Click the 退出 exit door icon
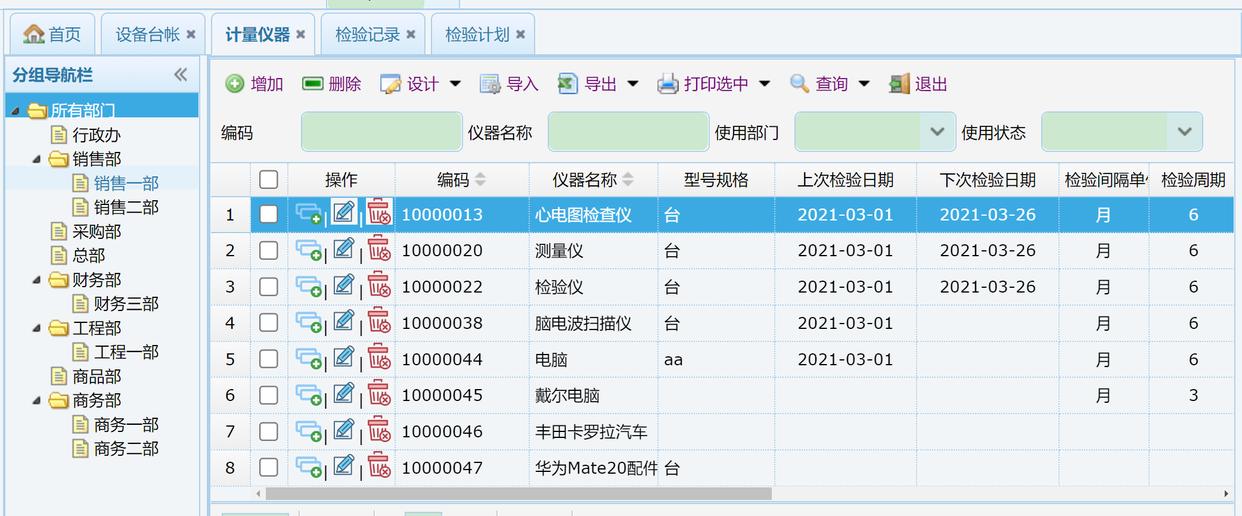Viewport: 1242px width, 516px height. (899, 84)
